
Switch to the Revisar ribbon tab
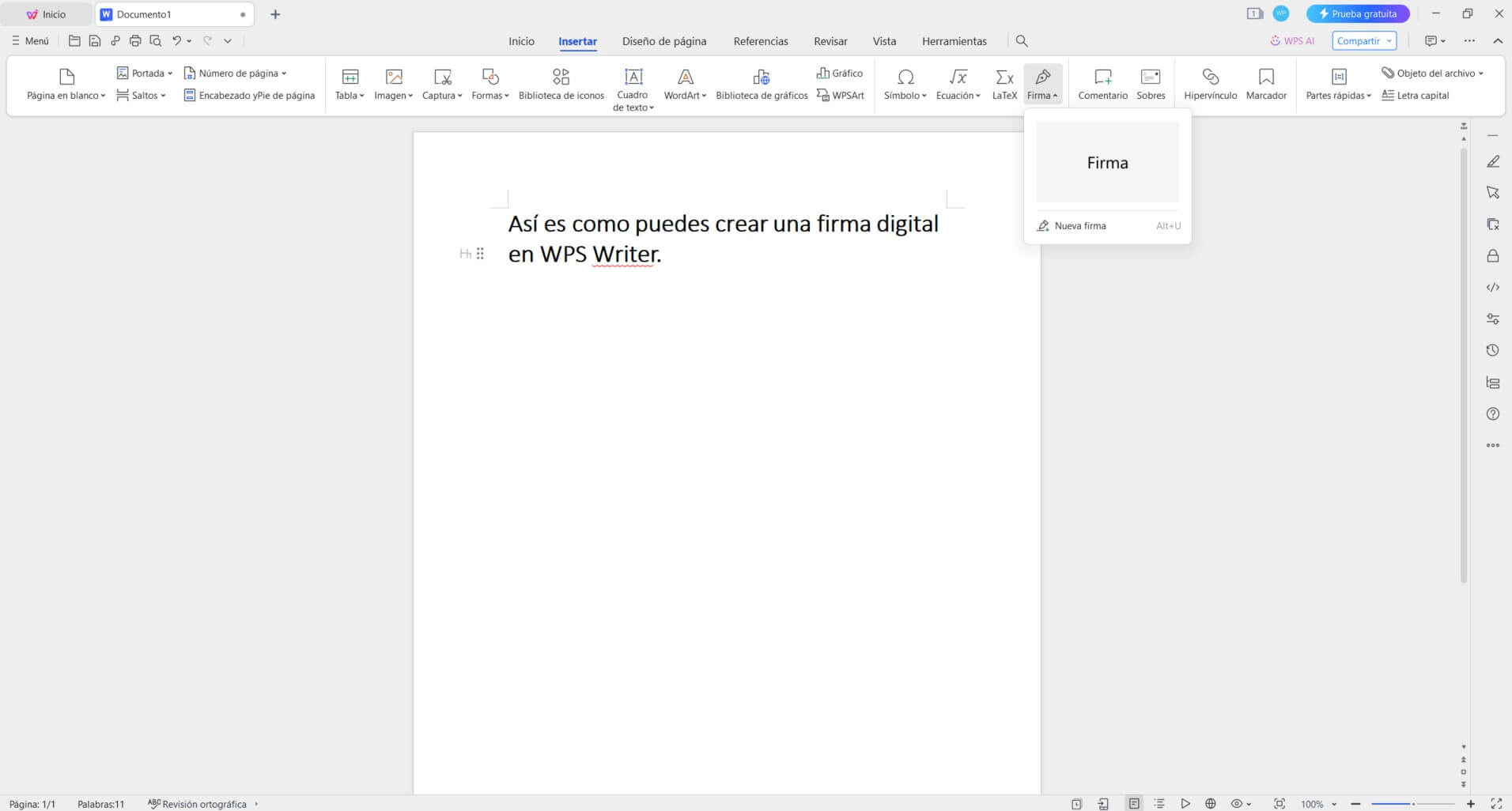coord(830,40)
